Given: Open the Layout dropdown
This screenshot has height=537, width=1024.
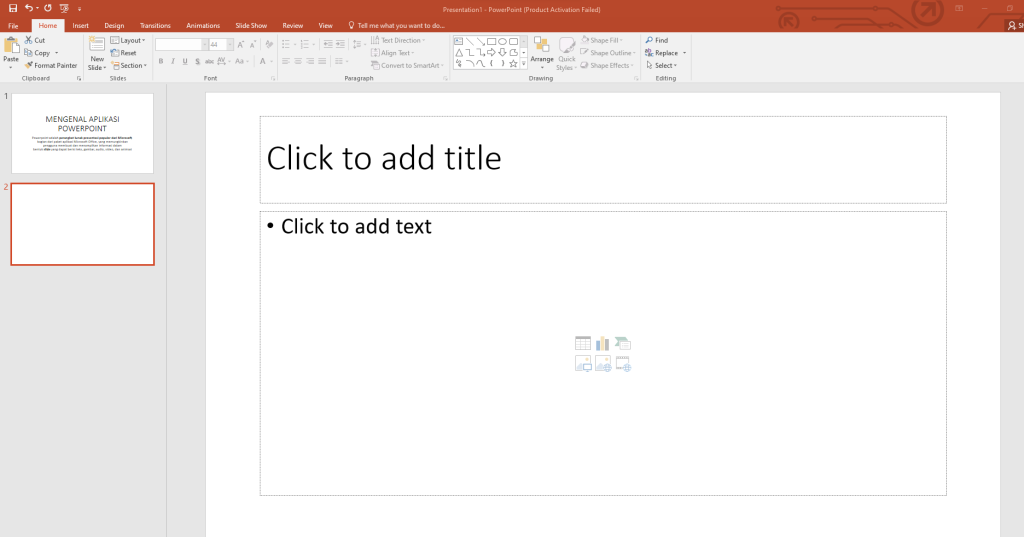Looking at the screenshot, I should coord(129,40).
